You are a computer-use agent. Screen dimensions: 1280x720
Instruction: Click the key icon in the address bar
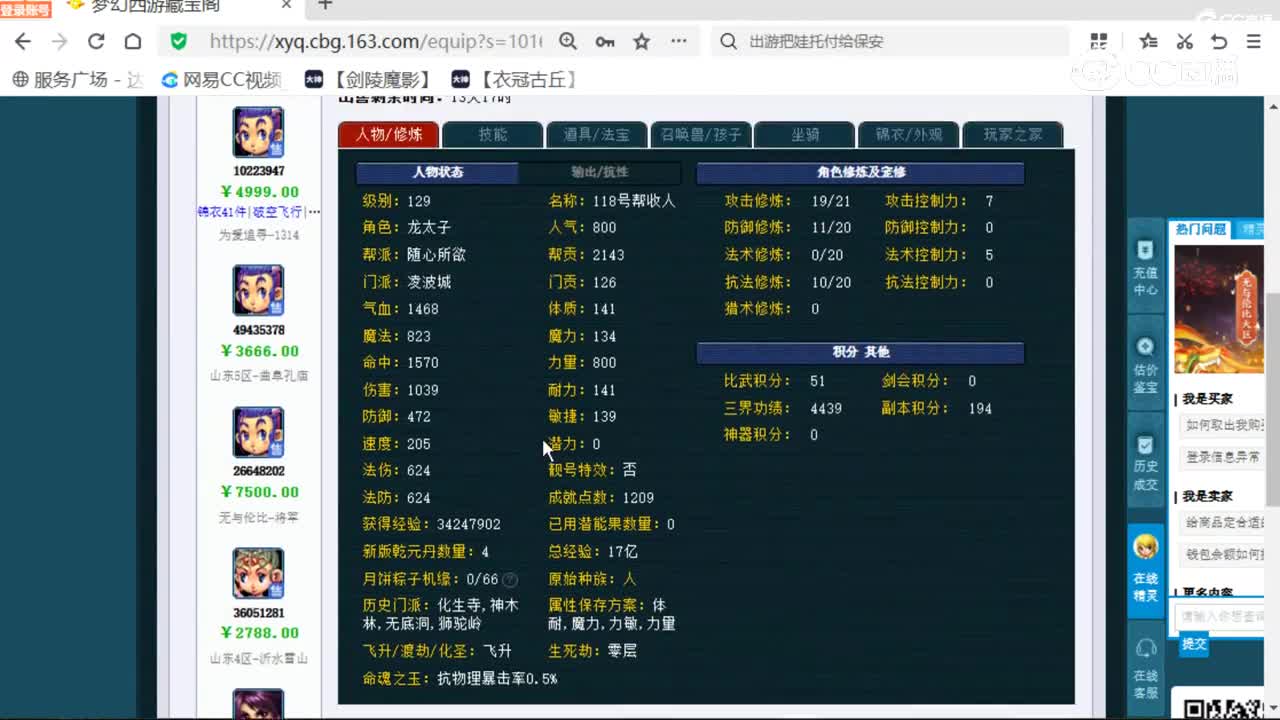coord(605,41)
